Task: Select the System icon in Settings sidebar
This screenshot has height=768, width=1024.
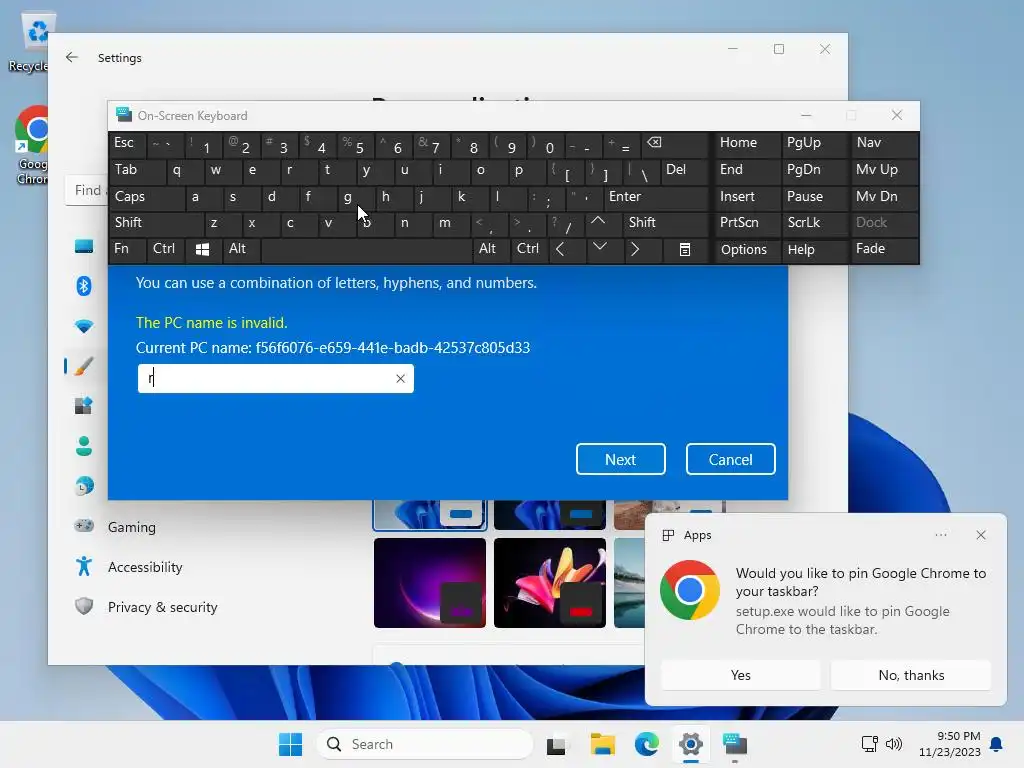Action: click(84, 246)
